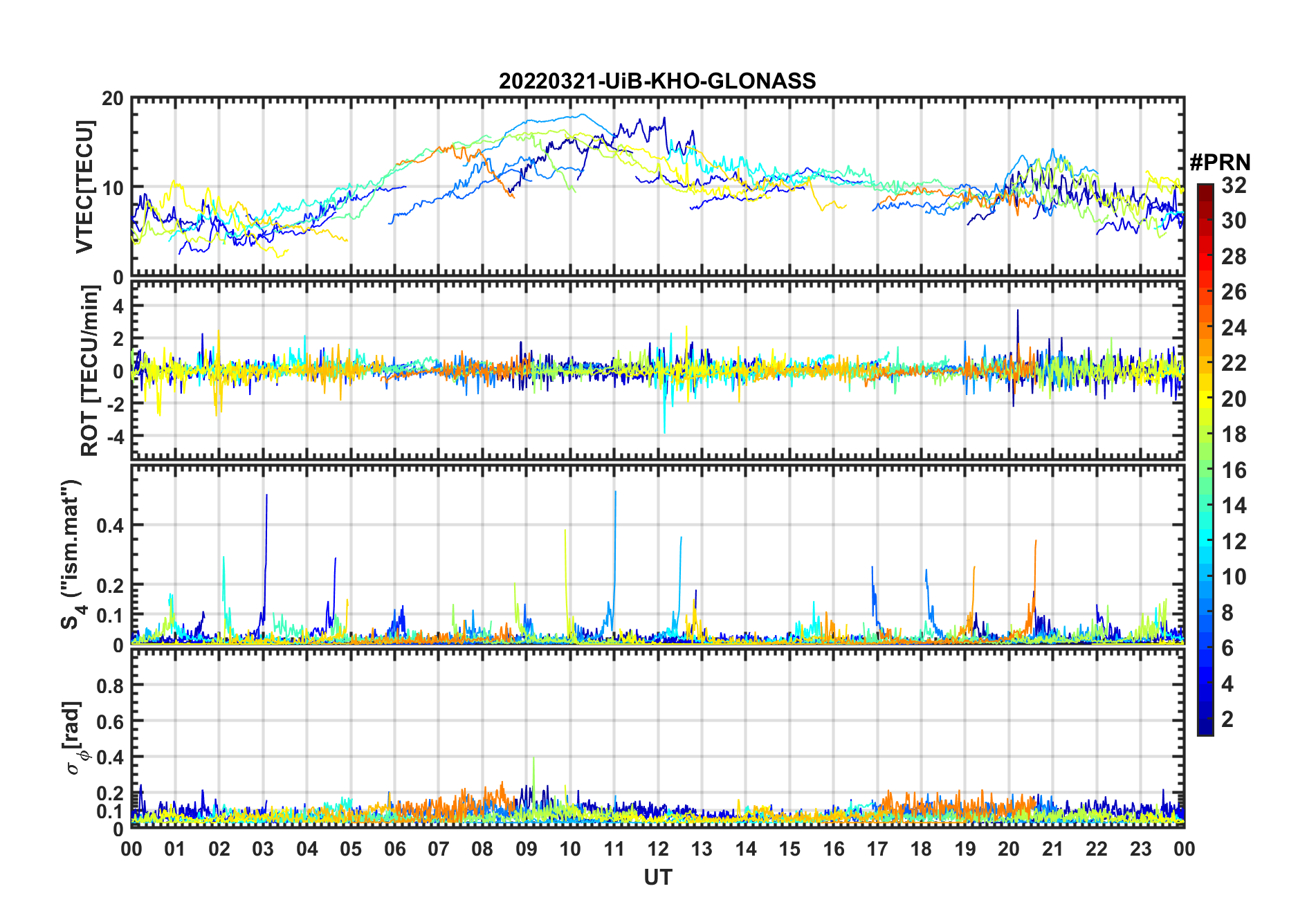The width and height of the screenshot is (1316, 920).
Task: Select the "15" hour tick on the UT axis
Action: 790,849
